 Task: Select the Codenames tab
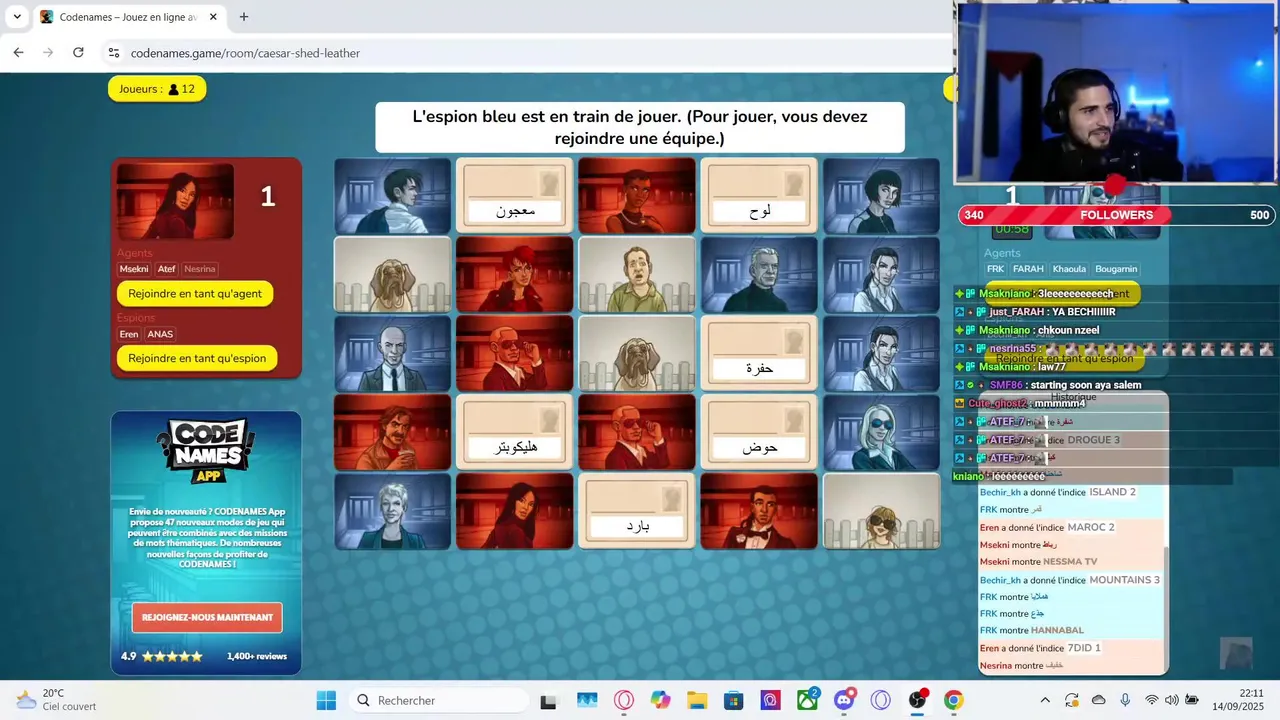click(128, 17)
